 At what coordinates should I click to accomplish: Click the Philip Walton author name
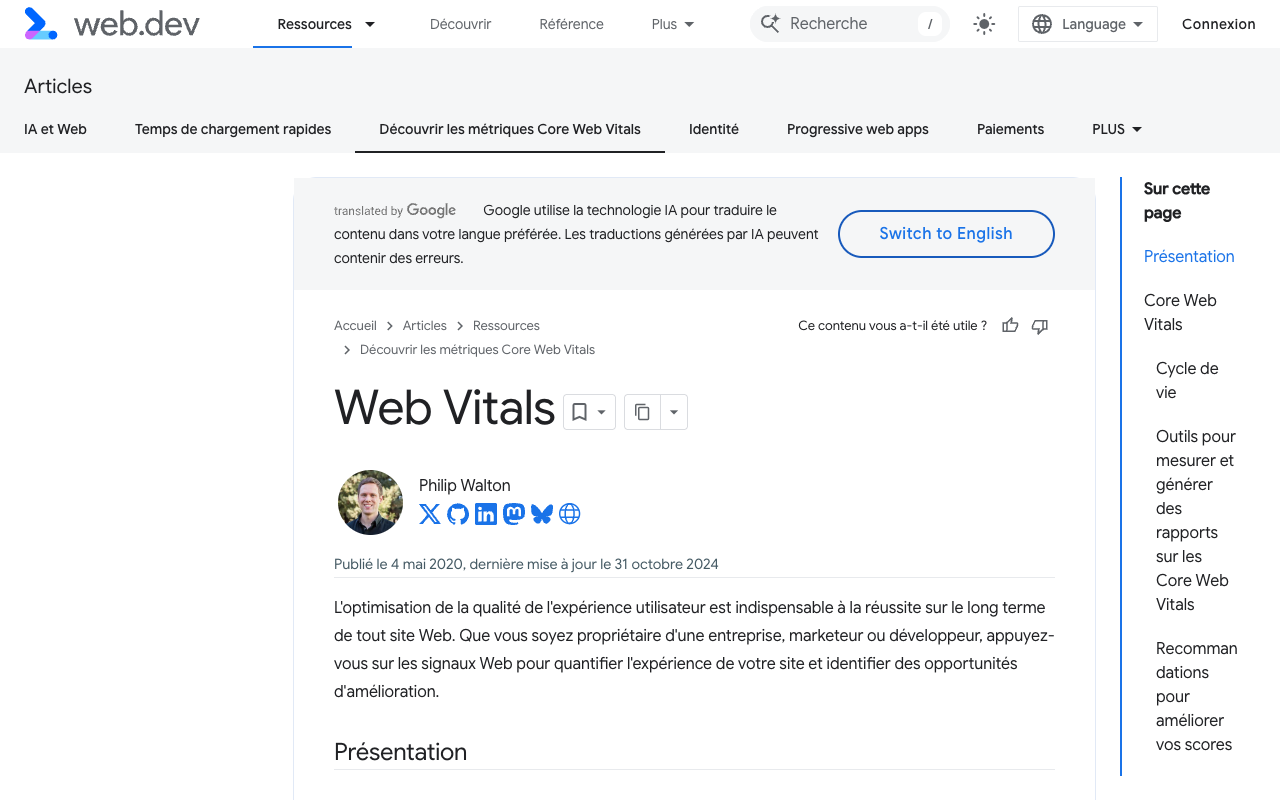(x=465, y=485)
